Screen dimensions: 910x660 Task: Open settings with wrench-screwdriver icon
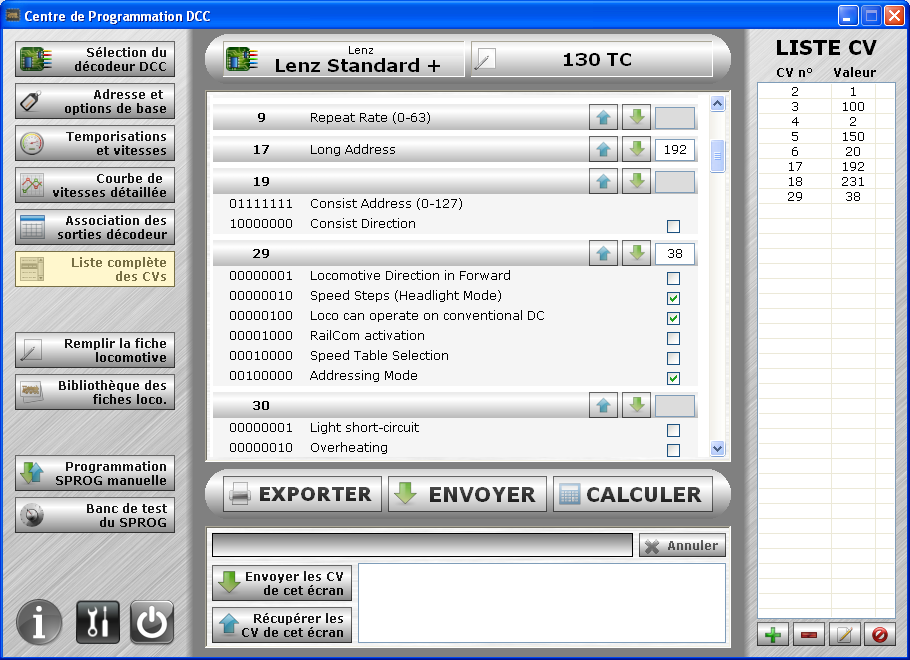[98, 622]
